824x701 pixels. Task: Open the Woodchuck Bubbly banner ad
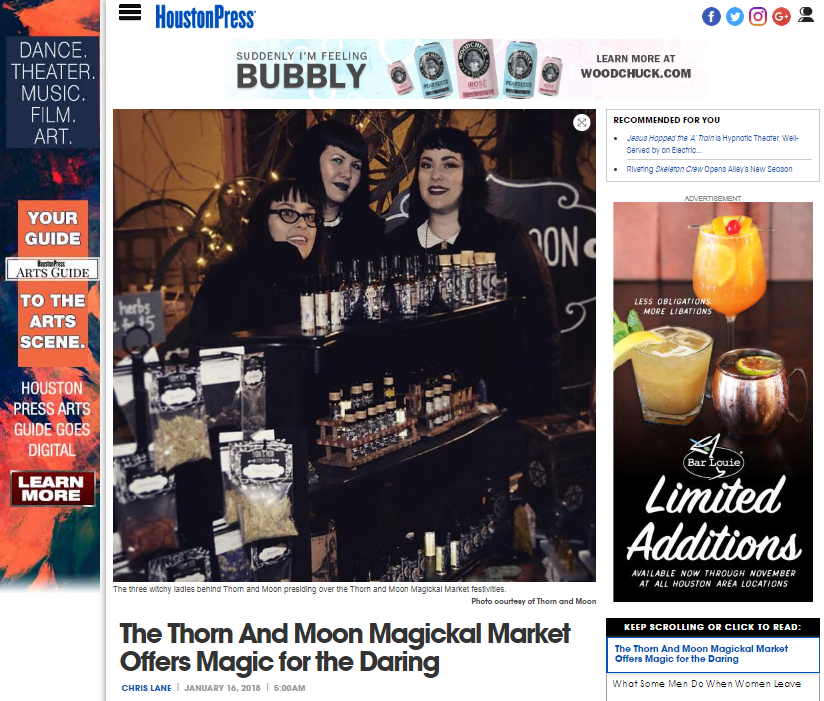coord(466,69)
